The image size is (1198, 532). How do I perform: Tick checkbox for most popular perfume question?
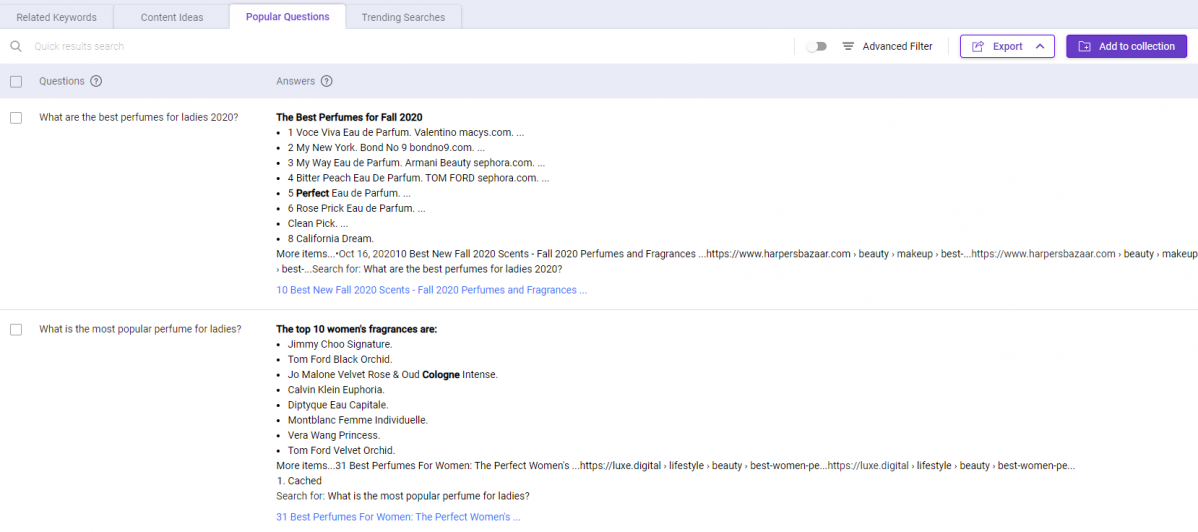[16, 329]
